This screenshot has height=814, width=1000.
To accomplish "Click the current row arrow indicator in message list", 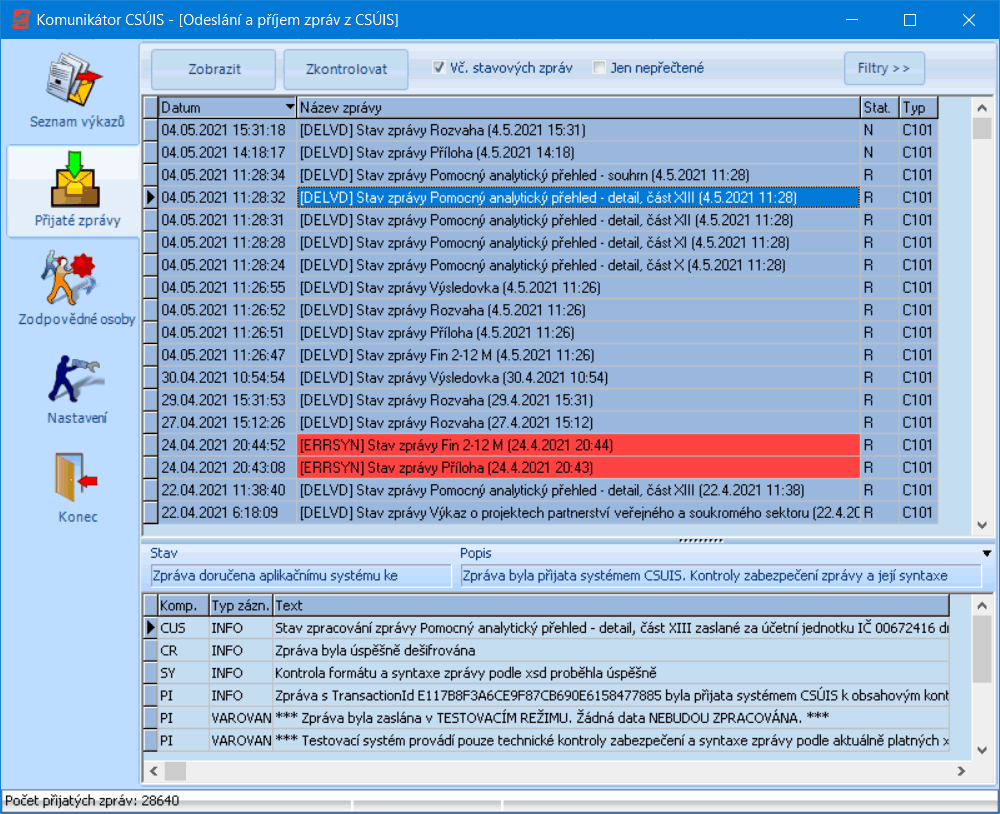I will [151, 198].
